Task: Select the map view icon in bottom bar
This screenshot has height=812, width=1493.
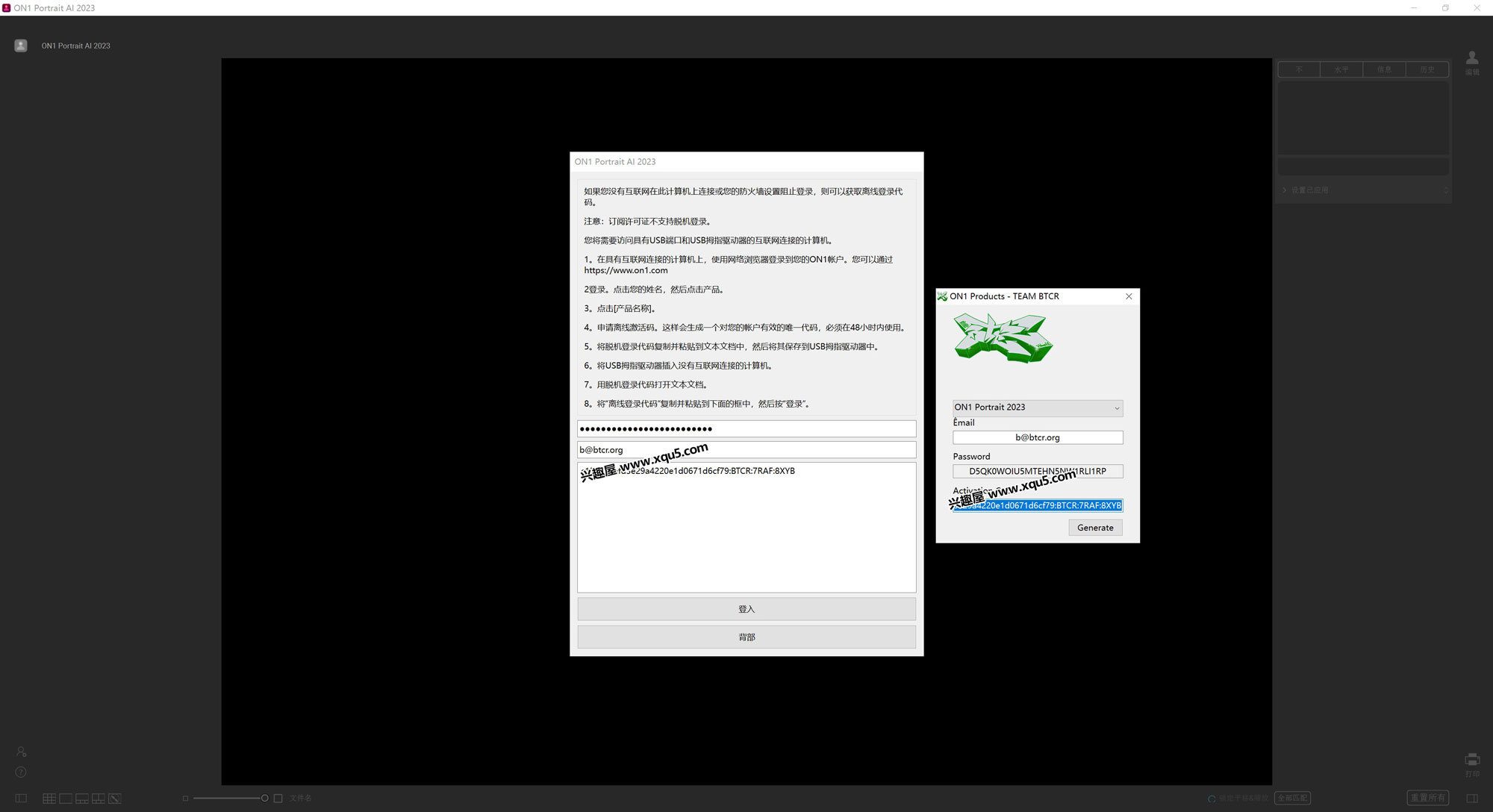Action: pyautogui.click(x=115, y=799)
